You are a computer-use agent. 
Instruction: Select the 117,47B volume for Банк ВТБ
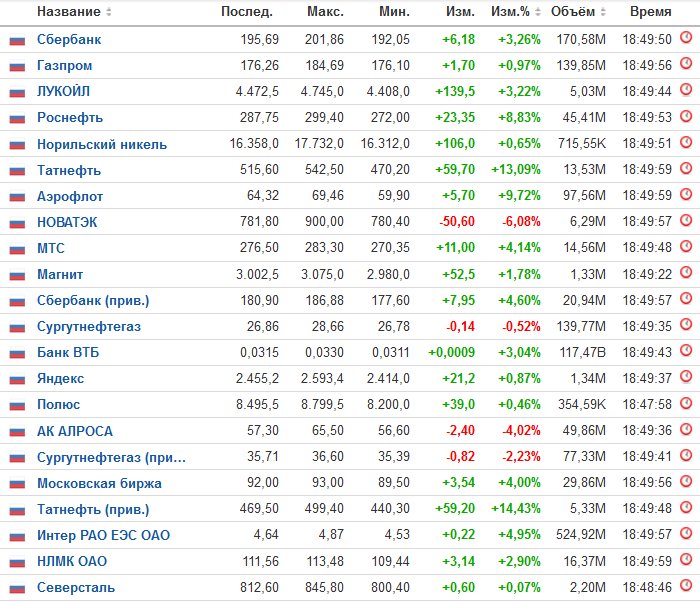click(583, 353)
